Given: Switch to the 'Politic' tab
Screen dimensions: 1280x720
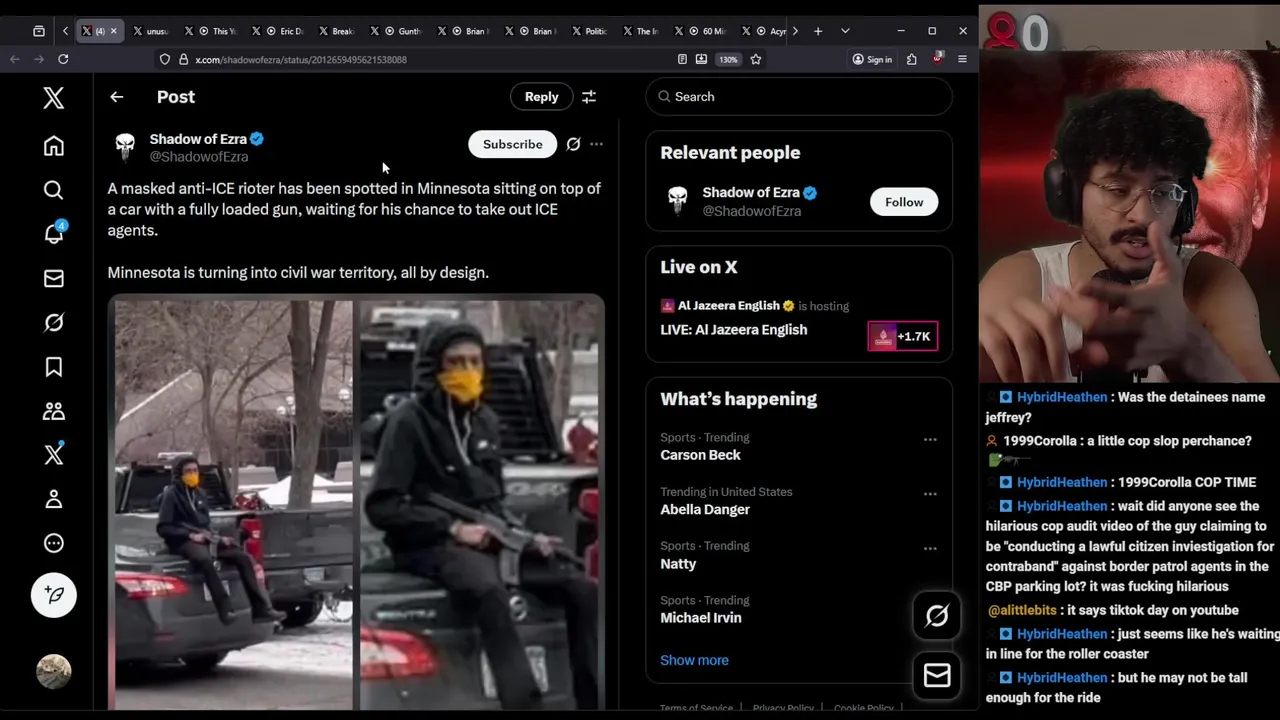Looking at the screenshot, I should tap(589, 31).
